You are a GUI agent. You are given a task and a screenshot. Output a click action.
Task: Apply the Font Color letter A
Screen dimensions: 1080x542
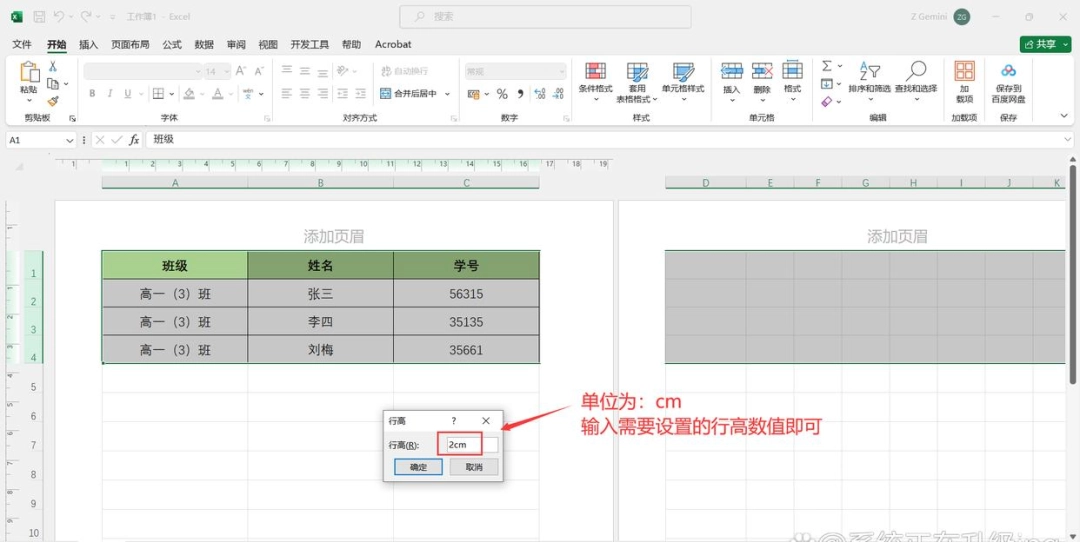[218, 94]
